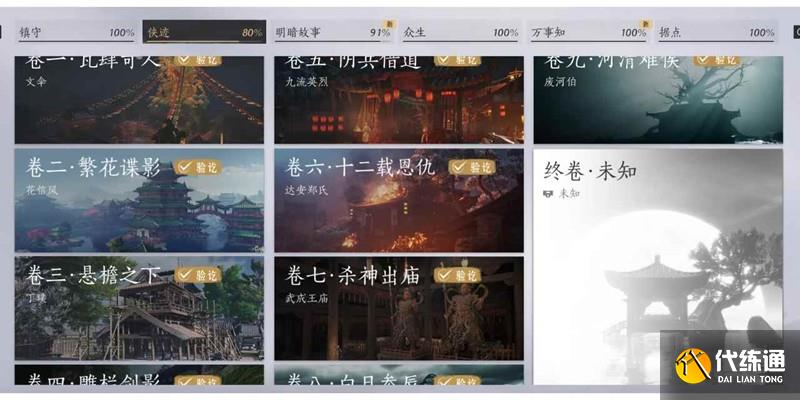Click the 侠迹 80% progress bar
The height and width of the screenshot is (400, 800).
point(204,41)
